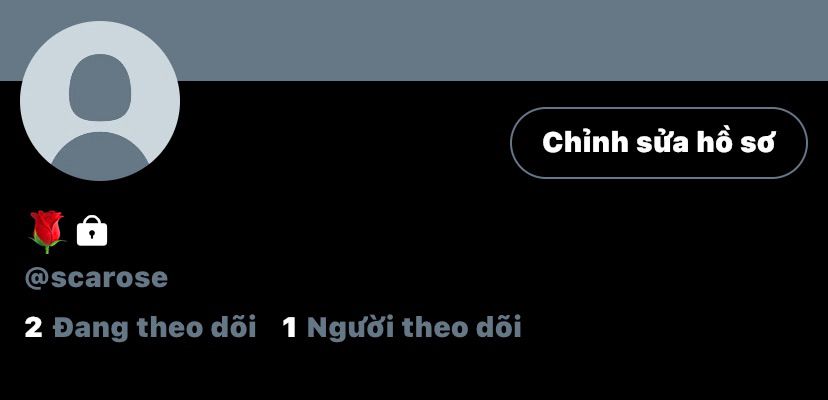Click the "theo dõi" text after Đang

tap(196, 327)
